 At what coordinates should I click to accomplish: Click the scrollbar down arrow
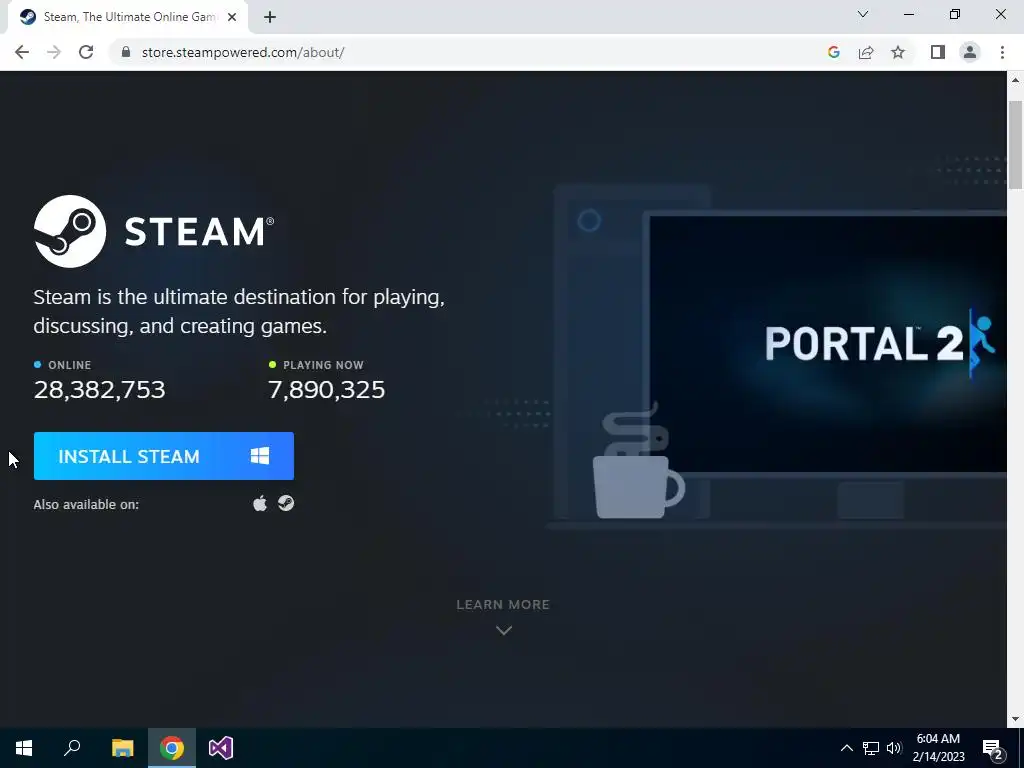coord(1015,719)
